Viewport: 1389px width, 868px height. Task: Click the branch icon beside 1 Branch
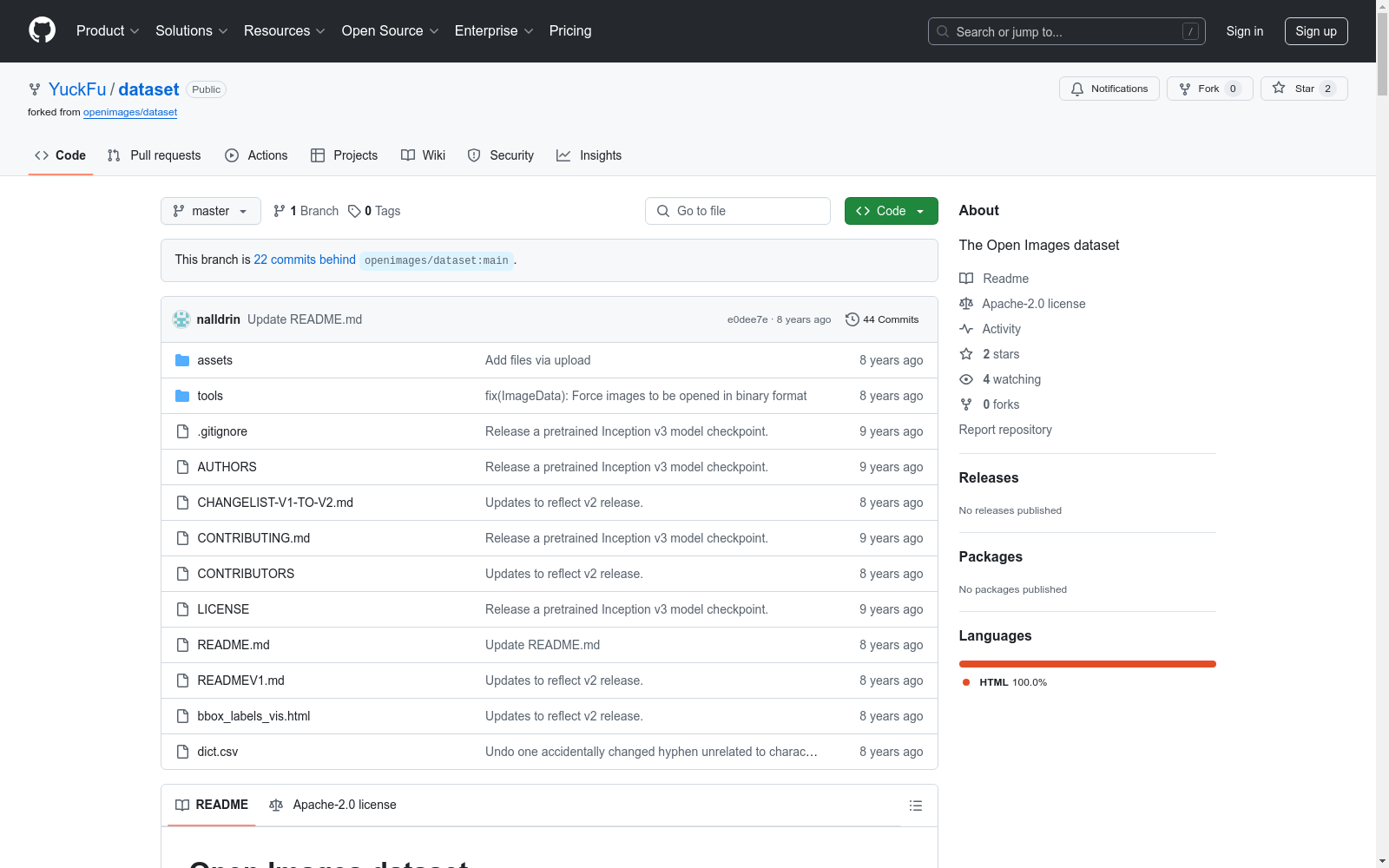(280, 211)
